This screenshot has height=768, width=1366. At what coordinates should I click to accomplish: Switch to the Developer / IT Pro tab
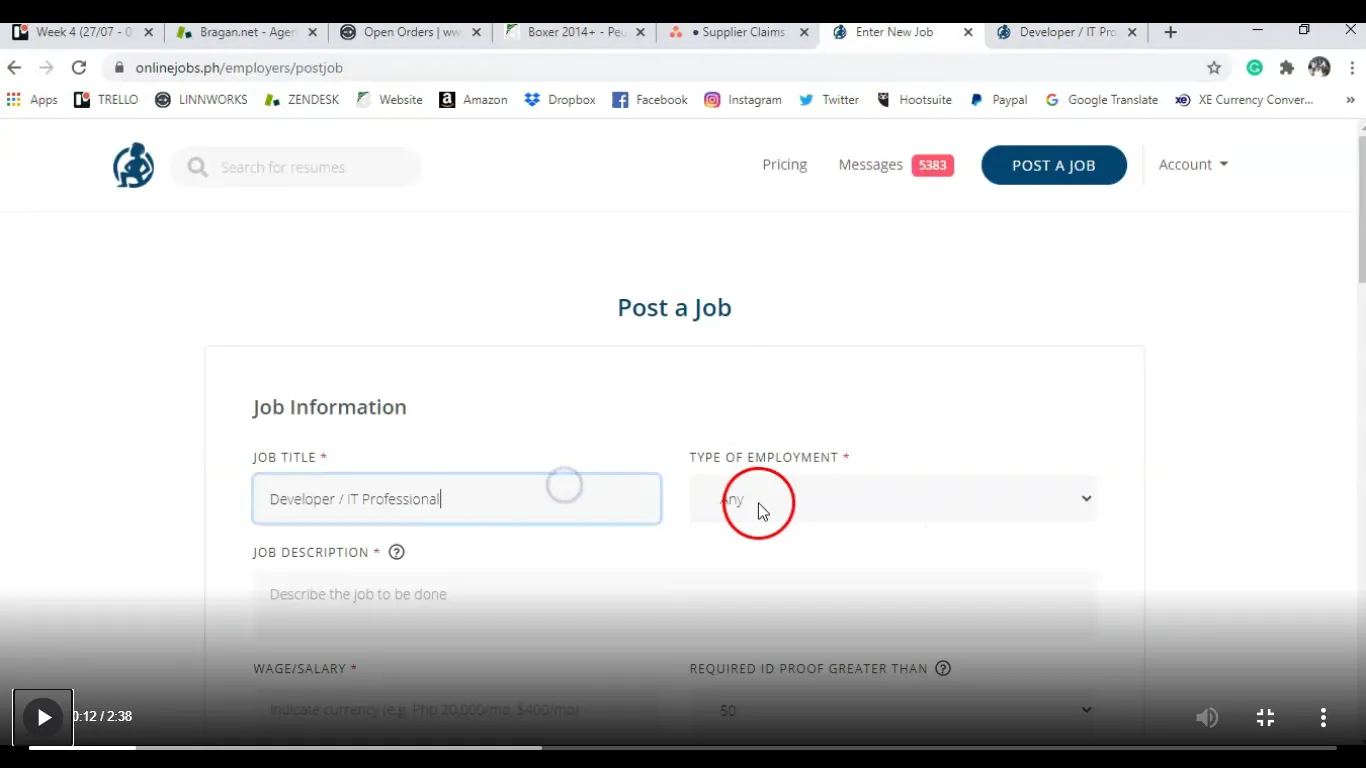1067,32
